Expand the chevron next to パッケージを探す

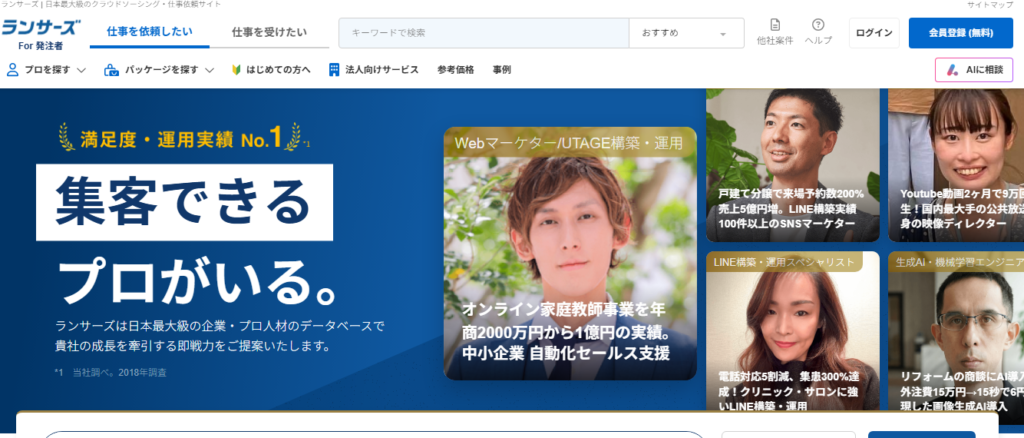[209, 70]
